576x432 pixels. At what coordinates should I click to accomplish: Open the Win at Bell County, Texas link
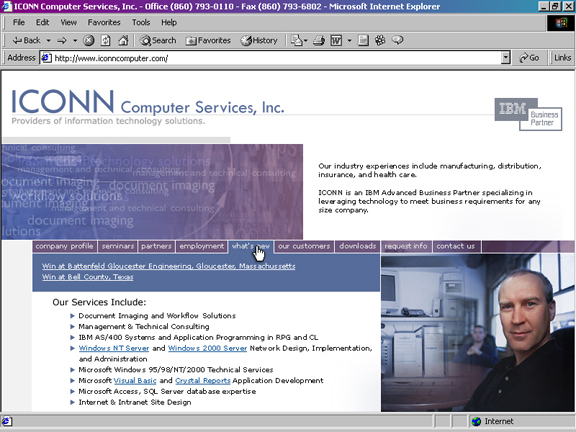[87, 277]
